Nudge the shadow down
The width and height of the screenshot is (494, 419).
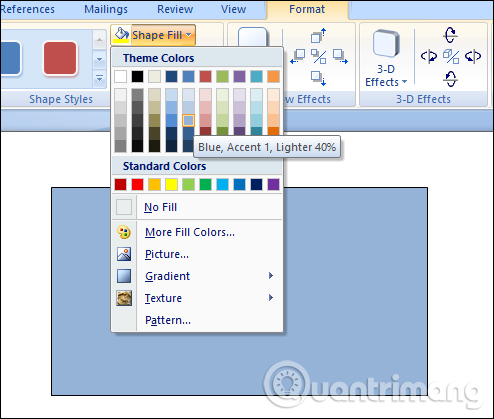(318, 78)
